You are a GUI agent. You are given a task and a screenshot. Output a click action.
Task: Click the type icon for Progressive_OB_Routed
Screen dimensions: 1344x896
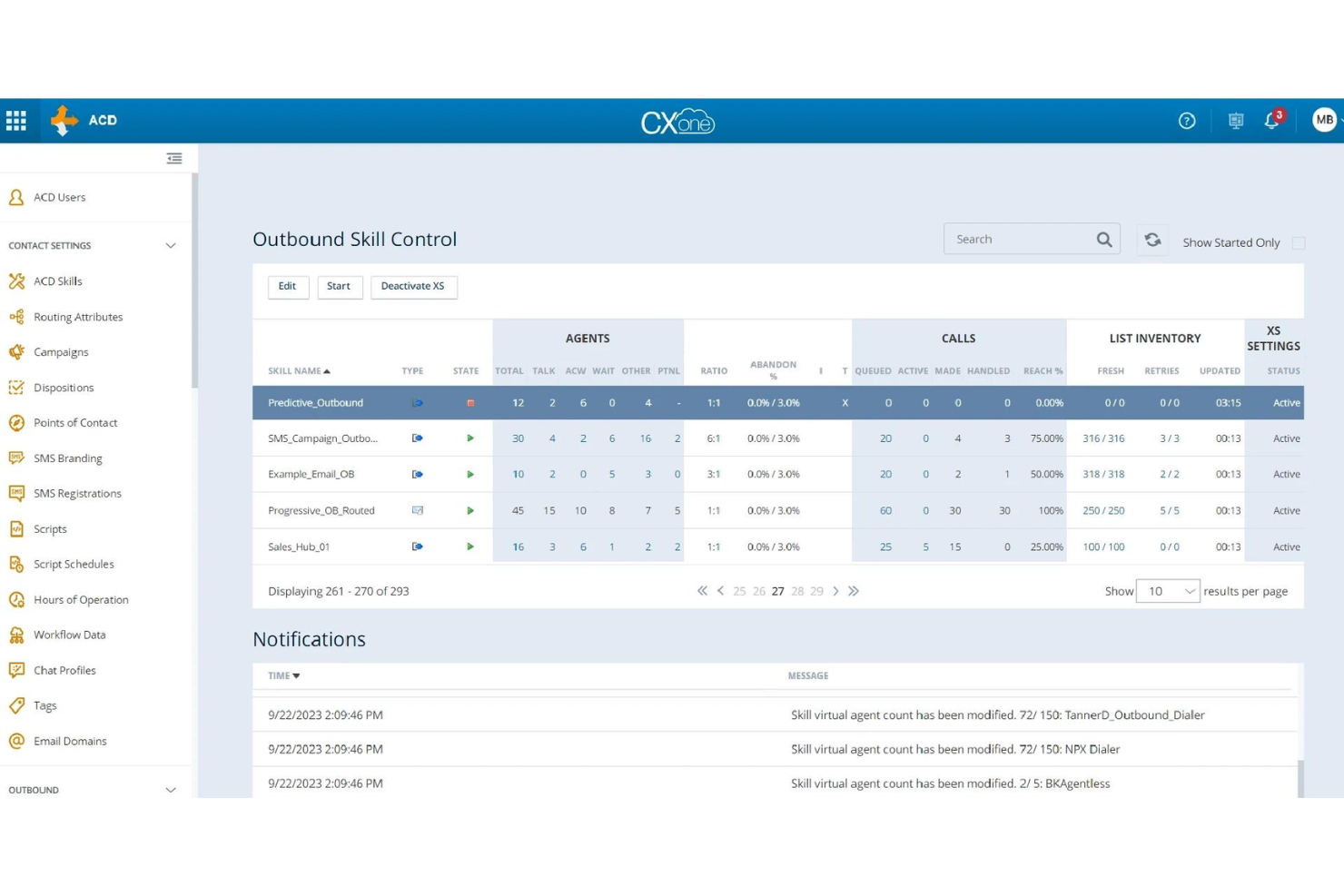point(418,510)
